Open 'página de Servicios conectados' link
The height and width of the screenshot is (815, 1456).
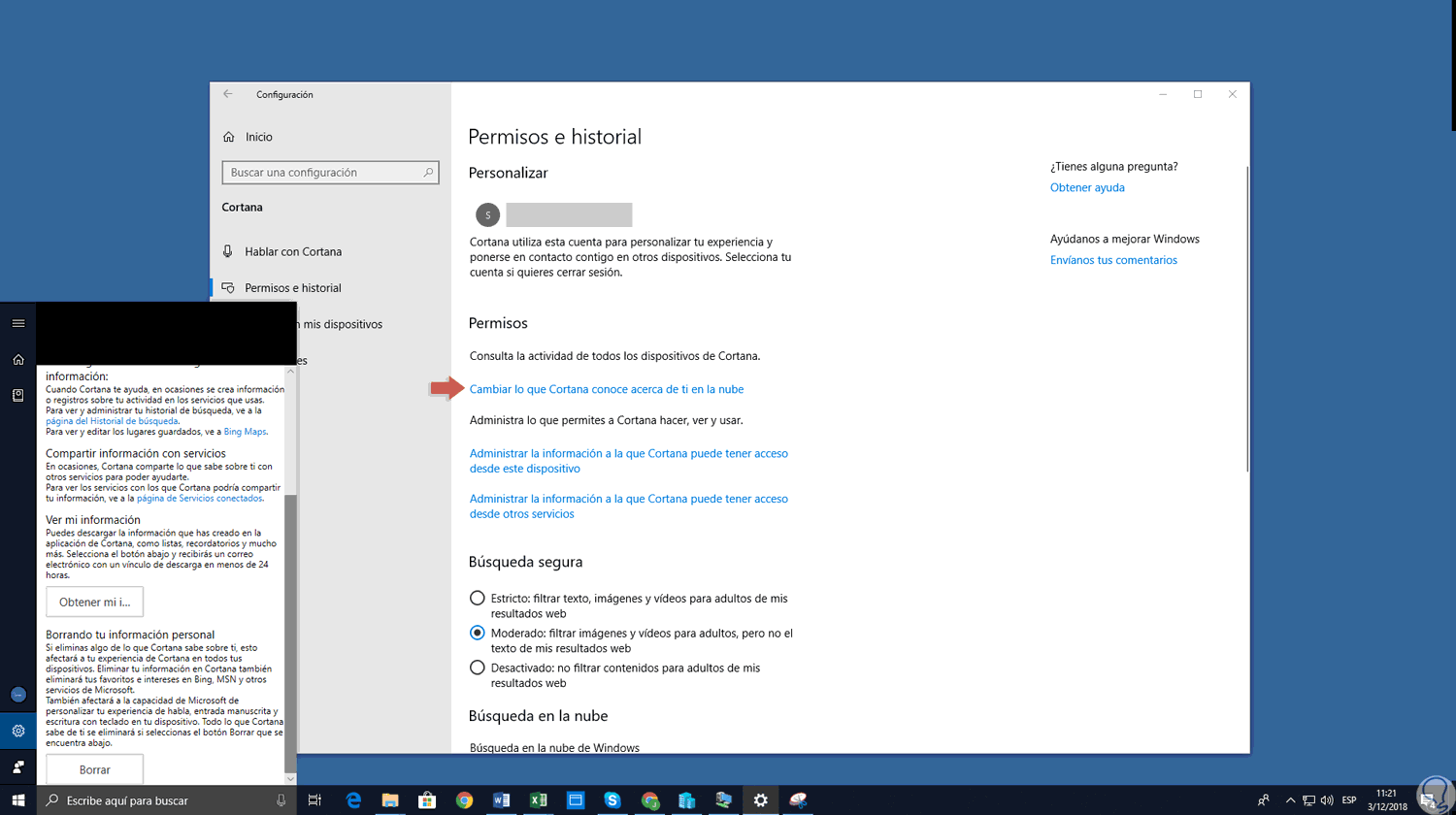(x=199, y=498)
